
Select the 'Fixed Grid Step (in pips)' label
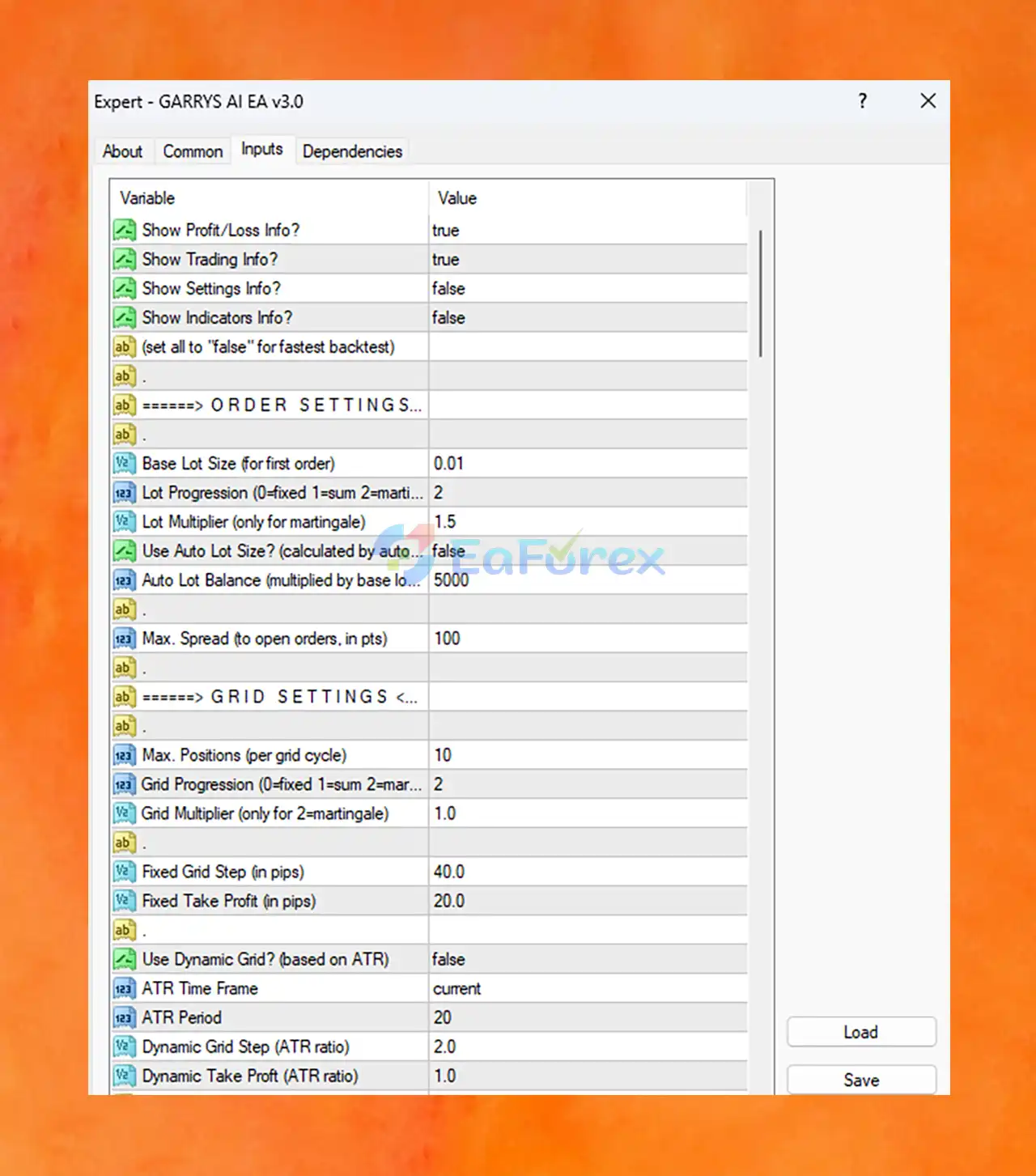[x=223, y=872]
